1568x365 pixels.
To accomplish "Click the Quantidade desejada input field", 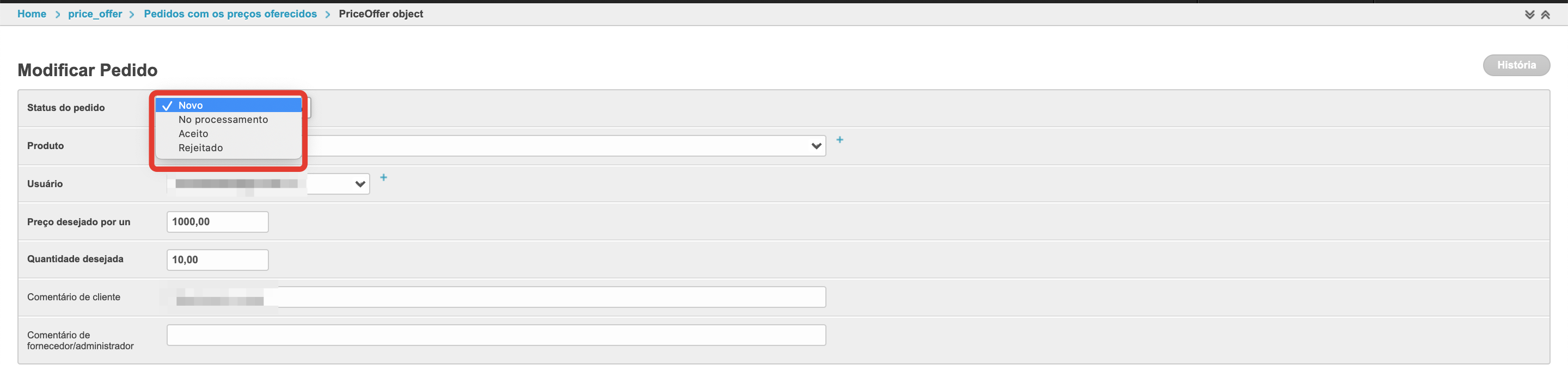I will click(217, 260).
